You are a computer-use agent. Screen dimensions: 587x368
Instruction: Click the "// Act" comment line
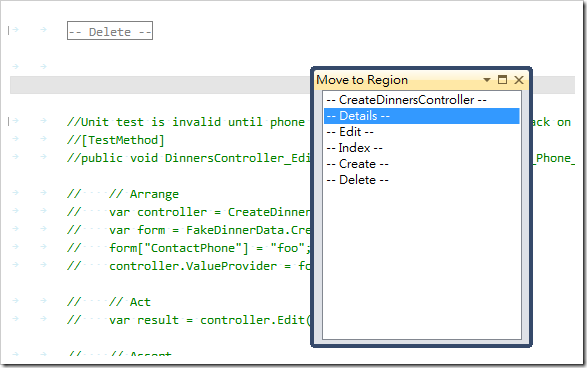coord(109,302)
